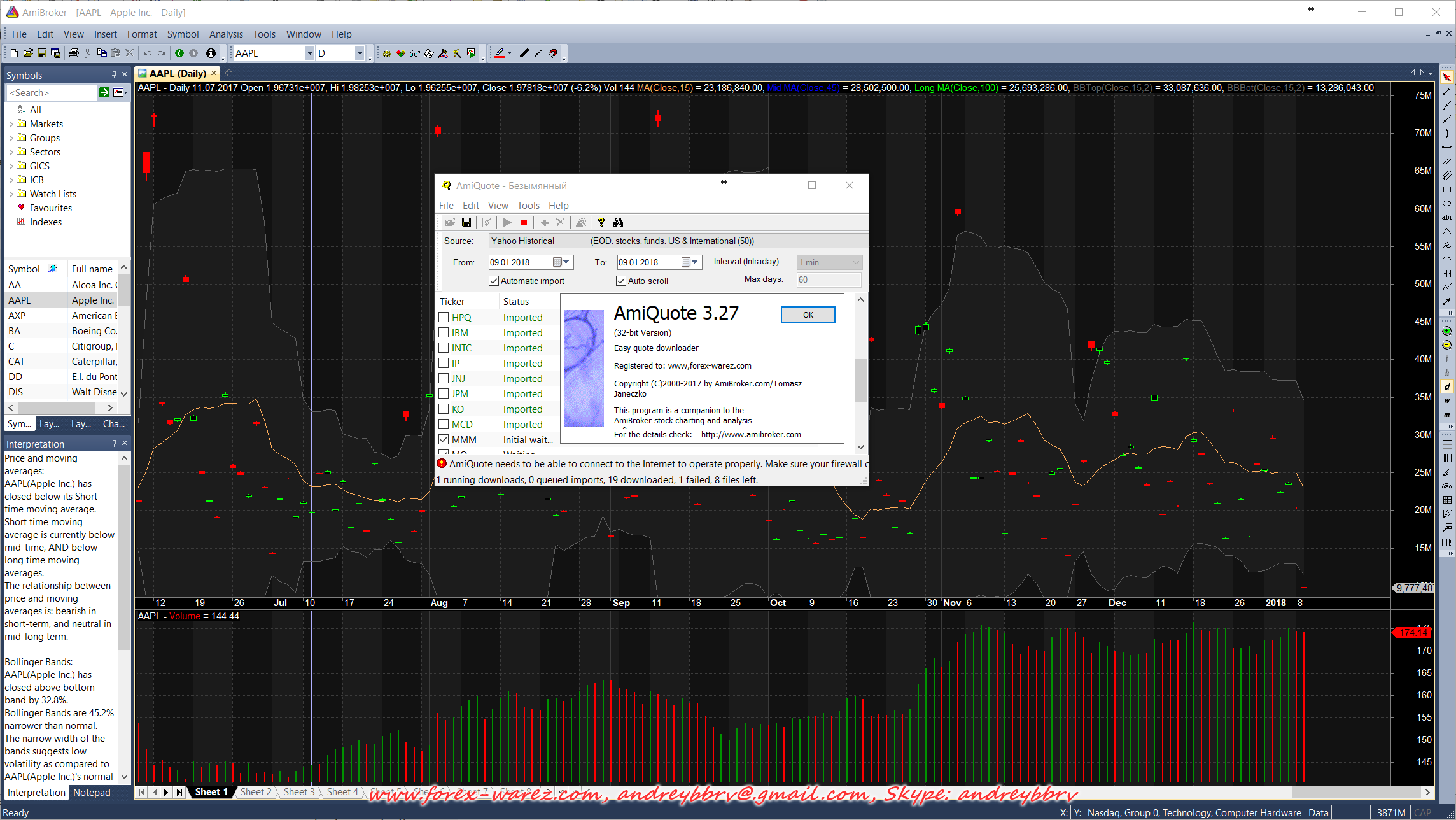Viewport: 1456px width, 820px height.
Task: Click the red Stop download button in AmiQuote
Action: click(x=524, y=222)
